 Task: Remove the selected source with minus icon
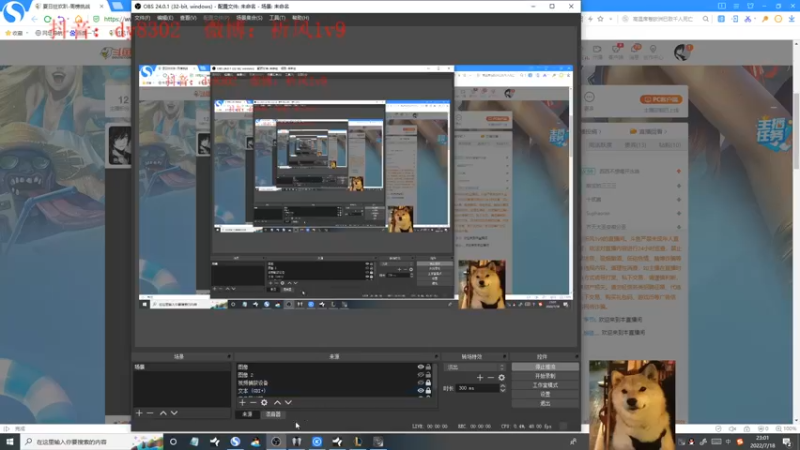[x=253, y=403]
